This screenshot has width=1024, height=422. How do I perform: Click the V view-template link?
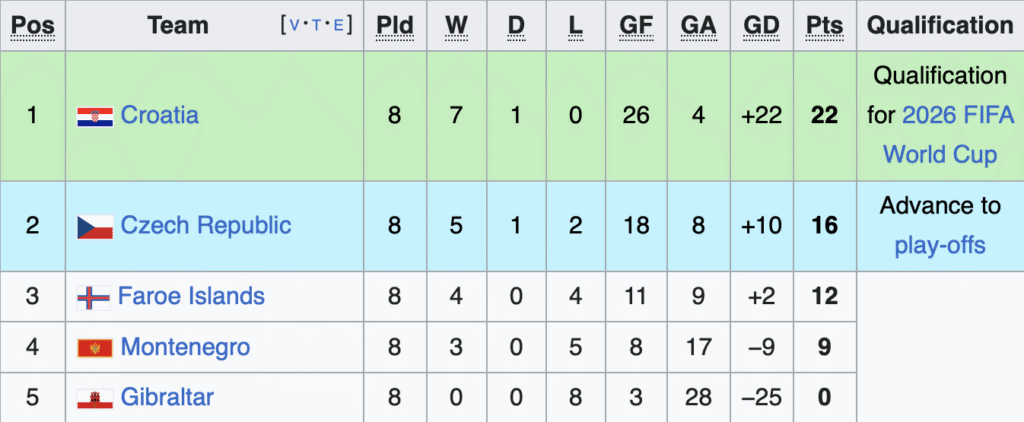pyautogui.click(x=299, y=26)
